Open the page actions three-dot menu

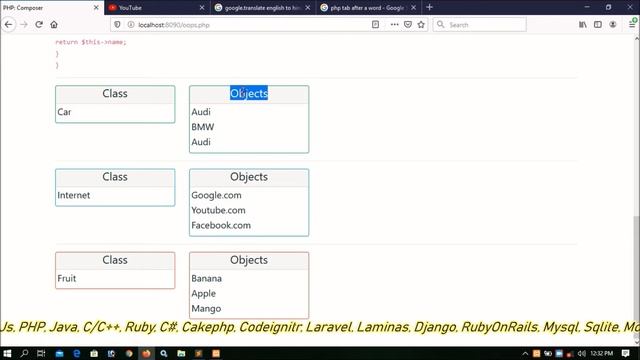(x=394, y=24)
